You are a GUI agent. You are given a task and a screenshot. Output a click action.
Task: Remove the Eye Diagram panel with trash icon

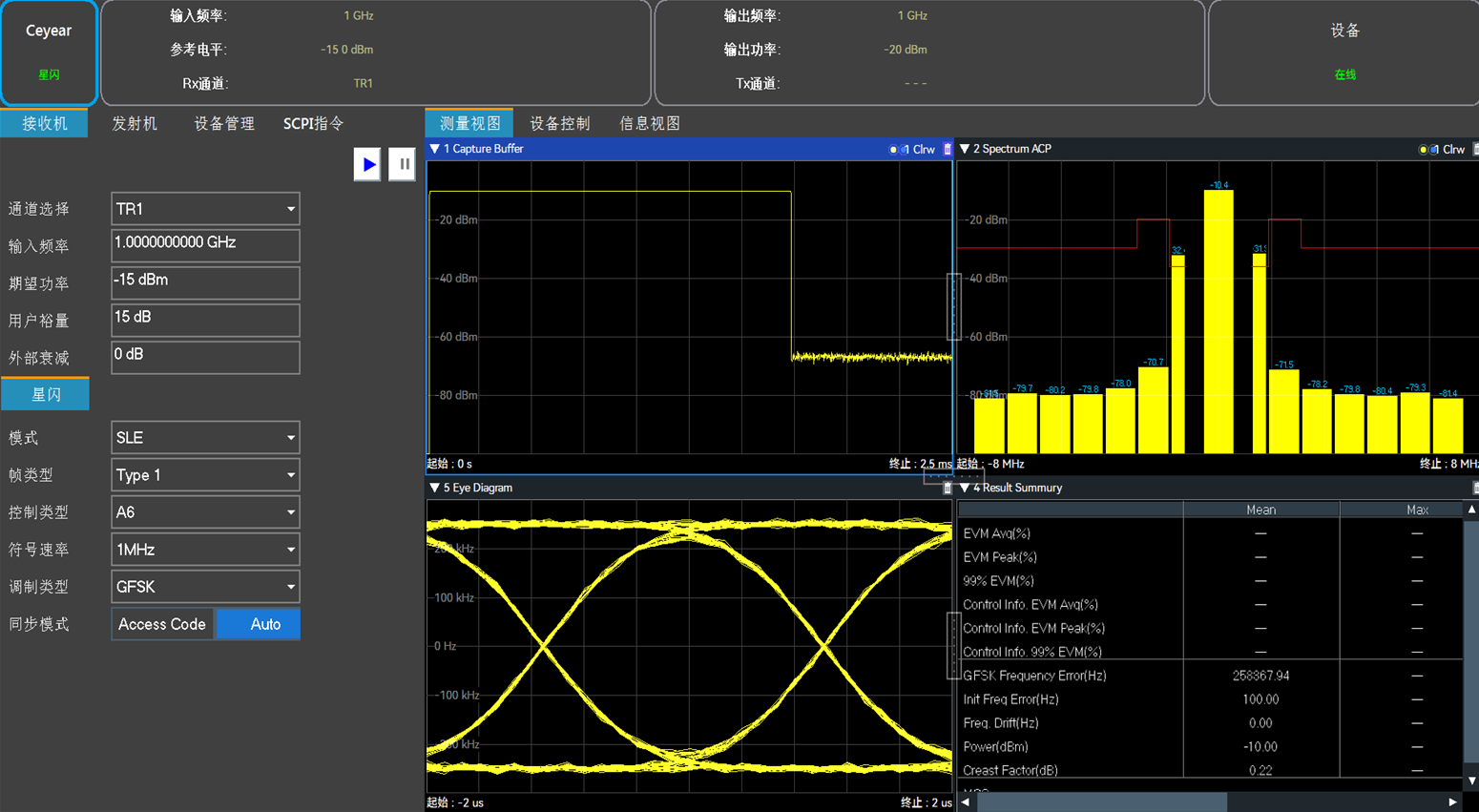947,488
